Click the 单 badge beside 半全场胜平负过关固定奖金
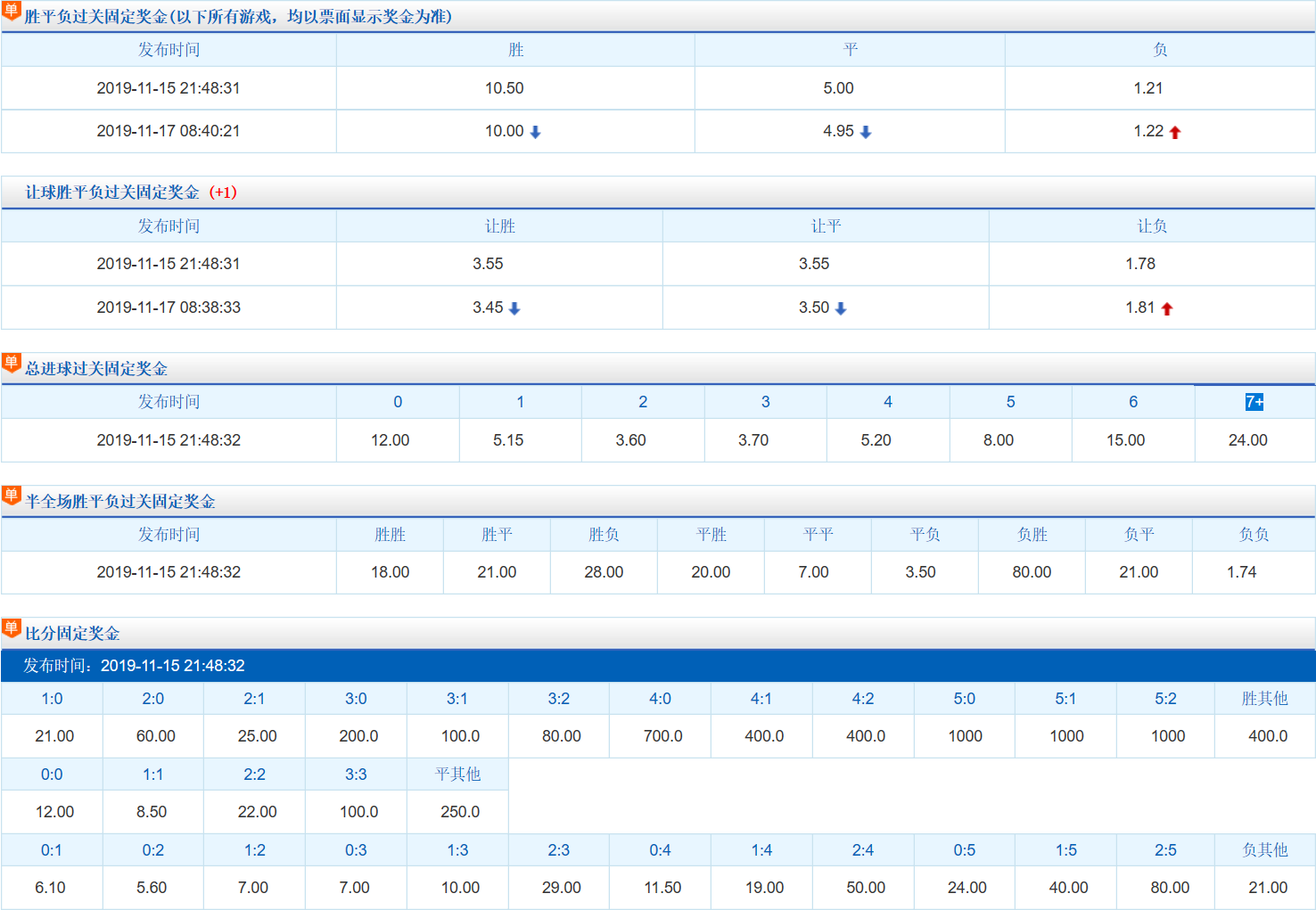The image size is (1316, 910). tap(12, 496)
